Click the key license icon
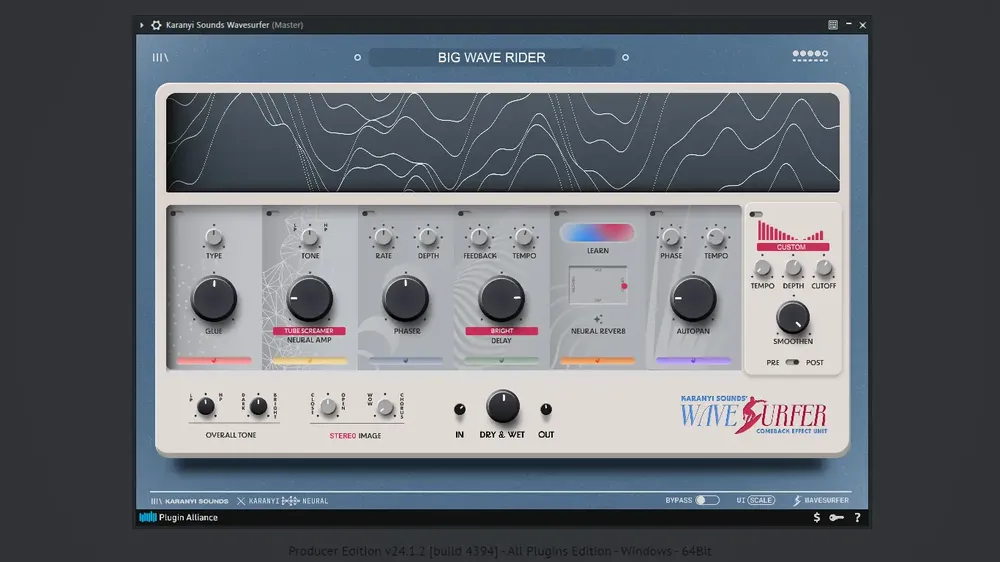 coord(836,517)
